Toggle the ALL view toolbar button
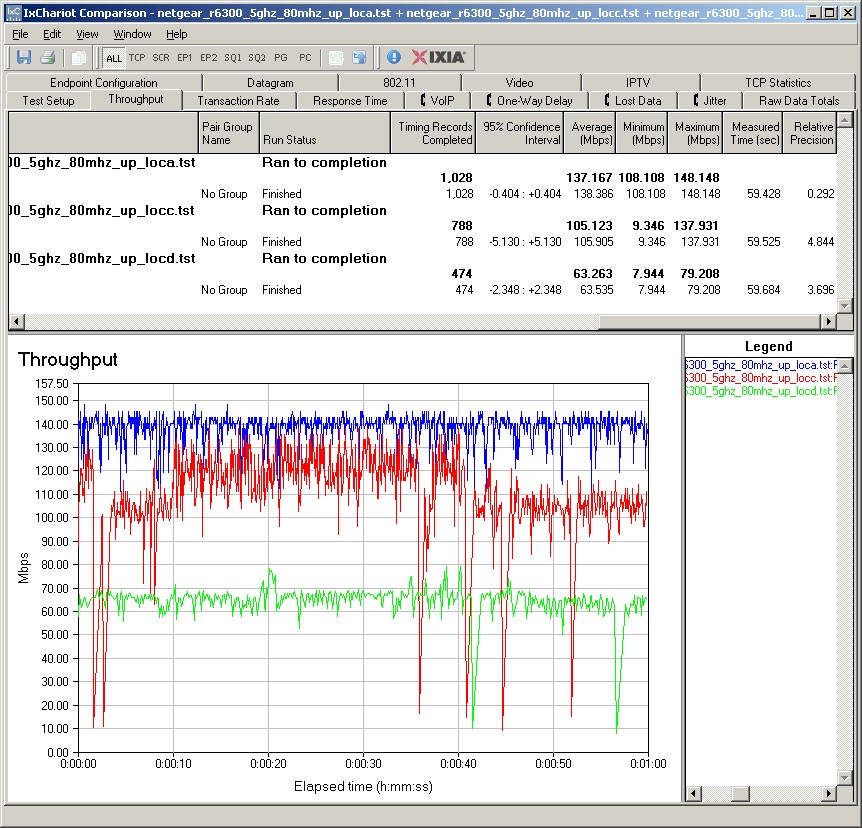This screenshot has height=828, width=862. [114, 58]
